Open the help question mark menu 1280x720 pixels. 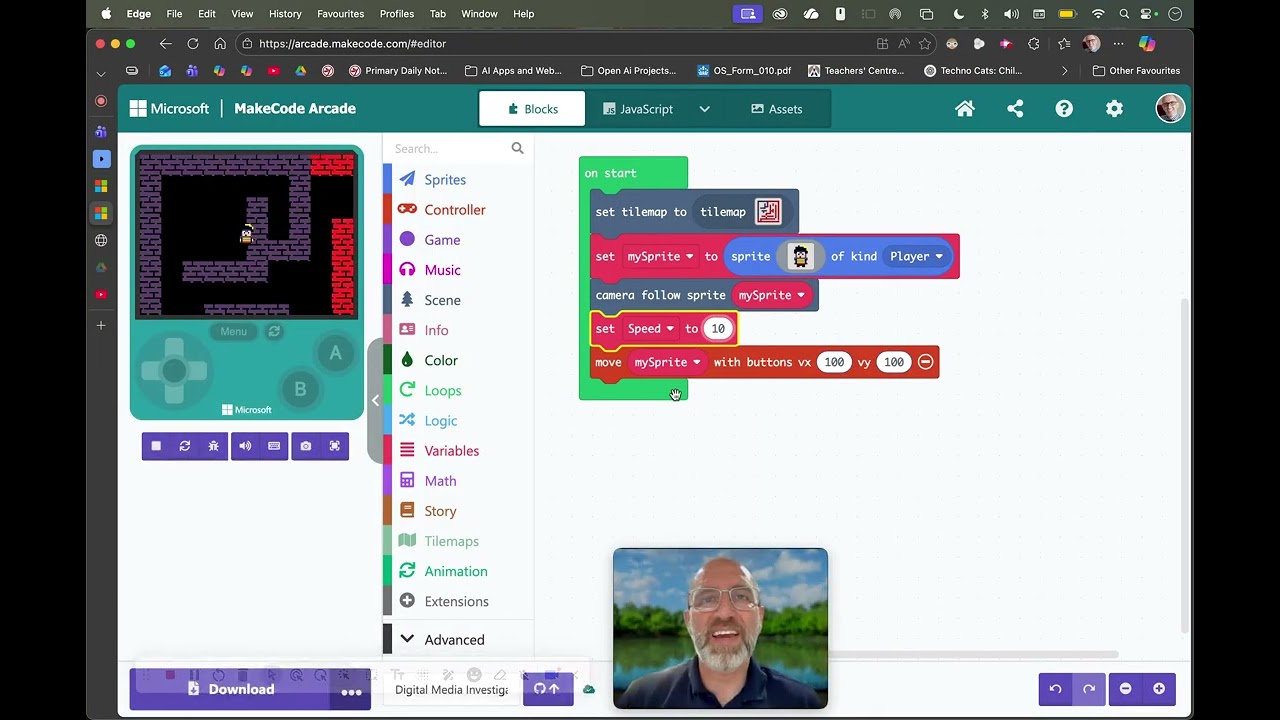pos(1064,109)
